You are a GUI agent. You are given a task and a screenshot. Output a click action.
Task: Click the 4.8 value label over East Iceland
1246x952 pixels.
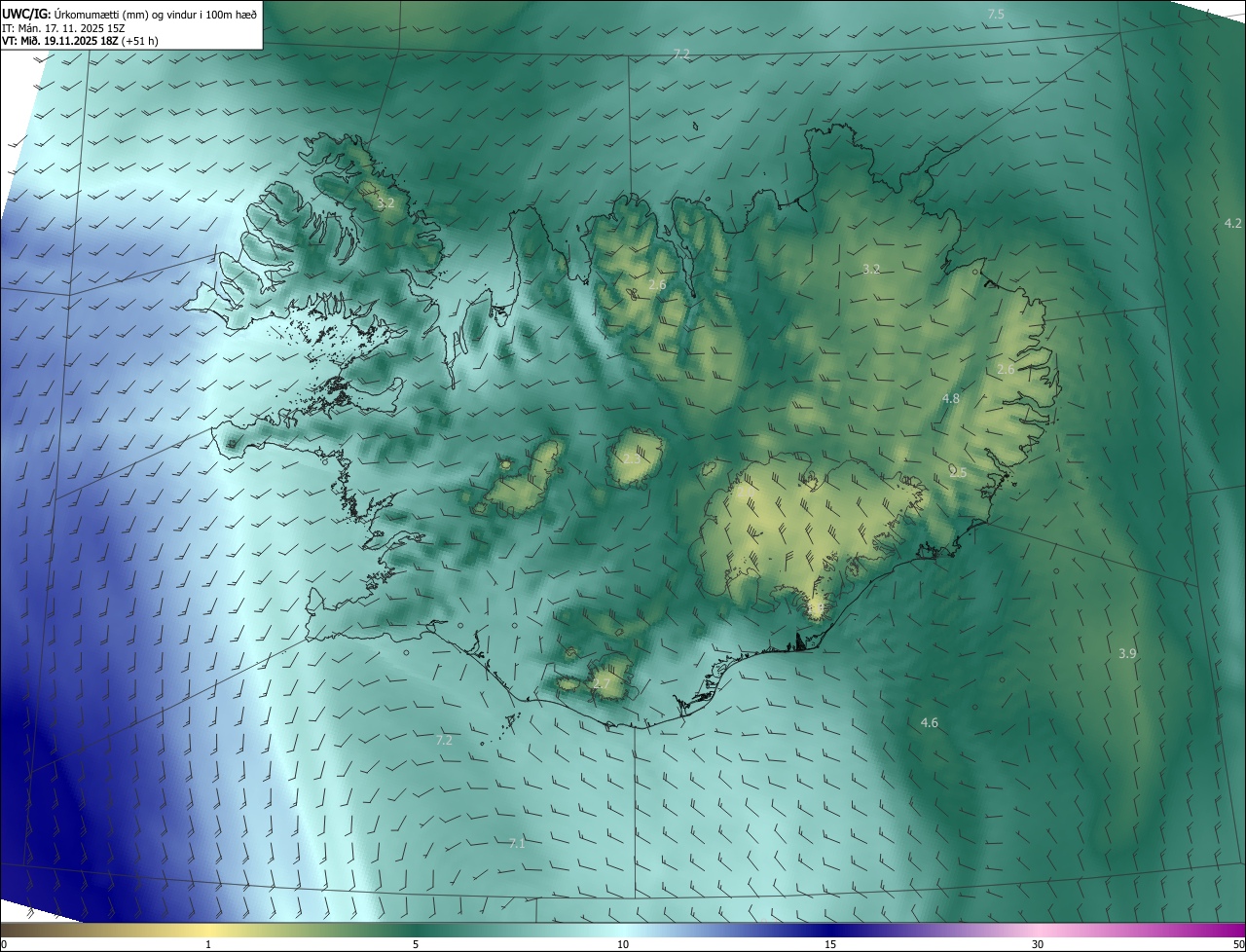[951, 398]
